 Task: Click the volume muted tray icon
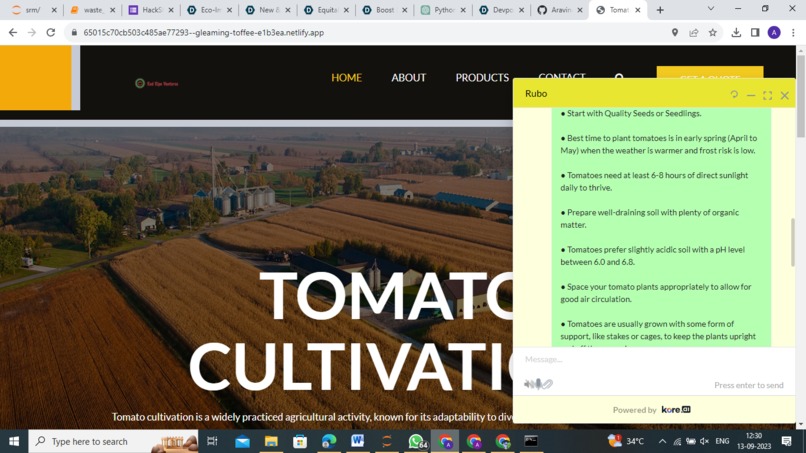point(705,441)
